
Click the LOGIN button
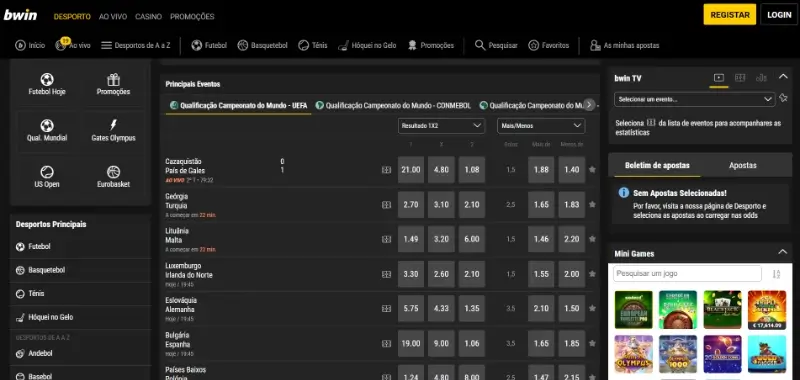tap(779, 15)
